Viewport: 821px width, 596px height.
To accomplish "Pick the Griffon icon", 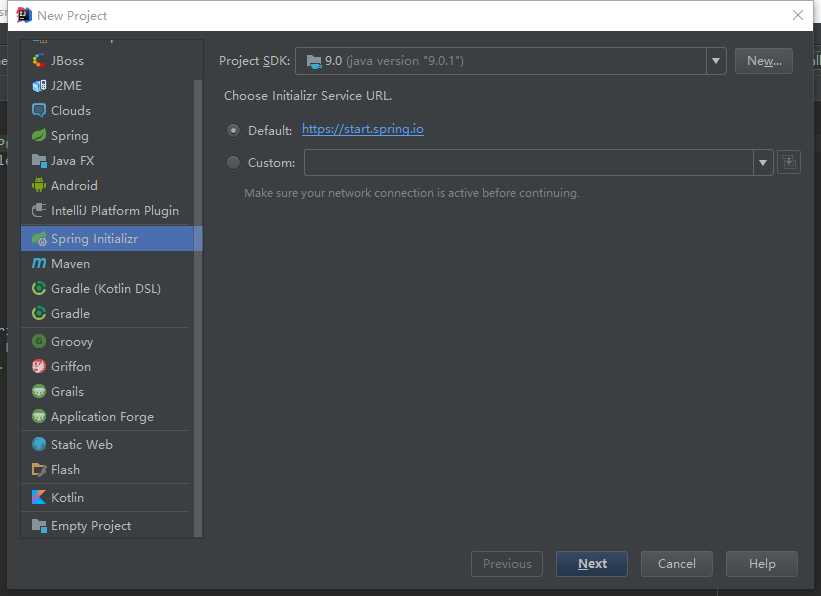I will [x=39, y=367].
